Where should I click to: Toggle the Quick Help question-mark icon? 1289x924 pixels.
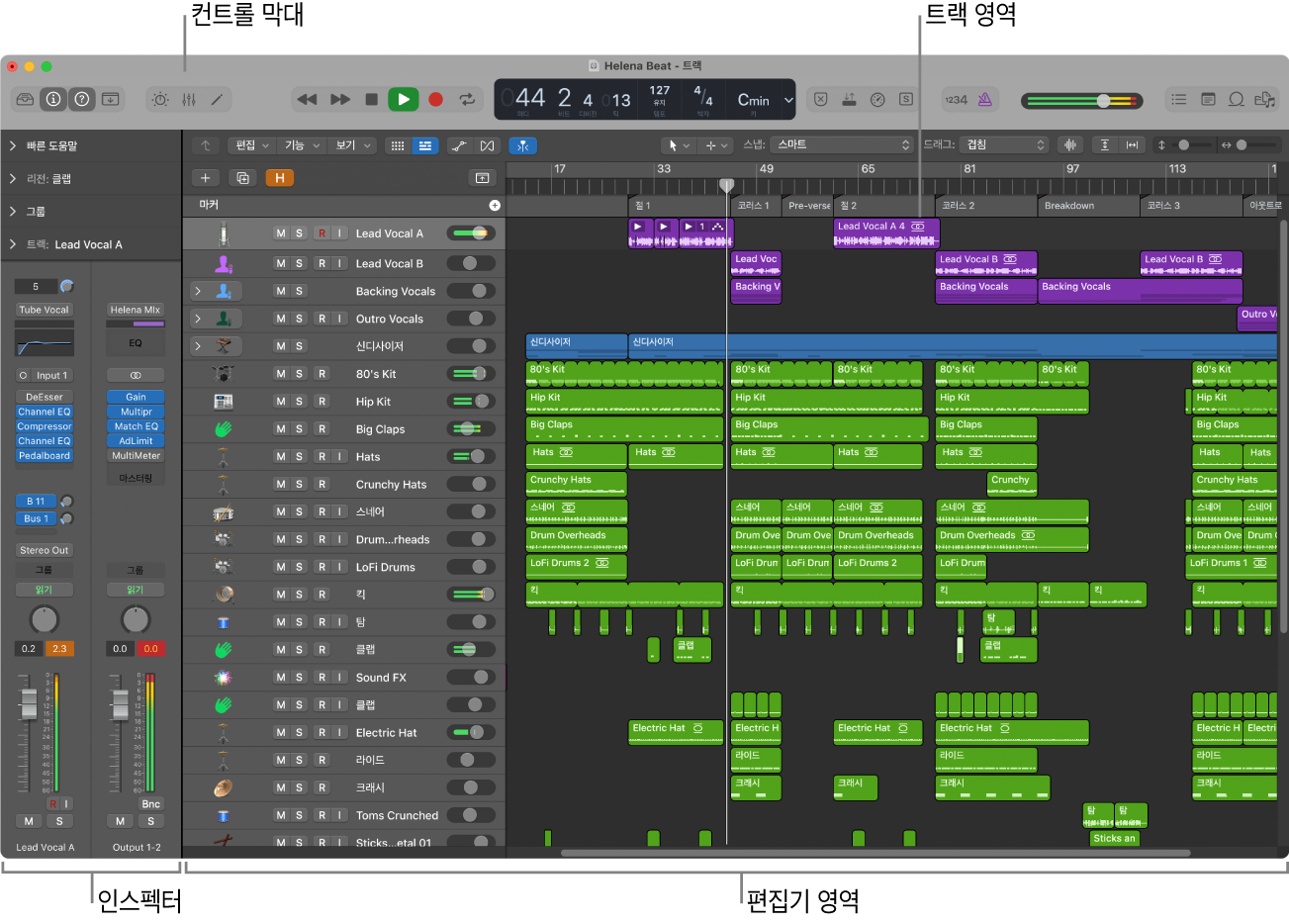(x=82, y=99)
